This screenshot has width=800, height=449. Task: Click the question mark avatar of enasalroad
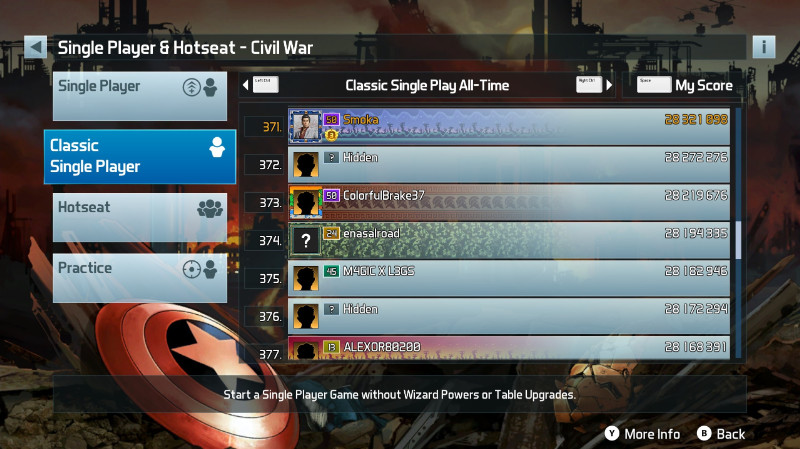(306, 240)
